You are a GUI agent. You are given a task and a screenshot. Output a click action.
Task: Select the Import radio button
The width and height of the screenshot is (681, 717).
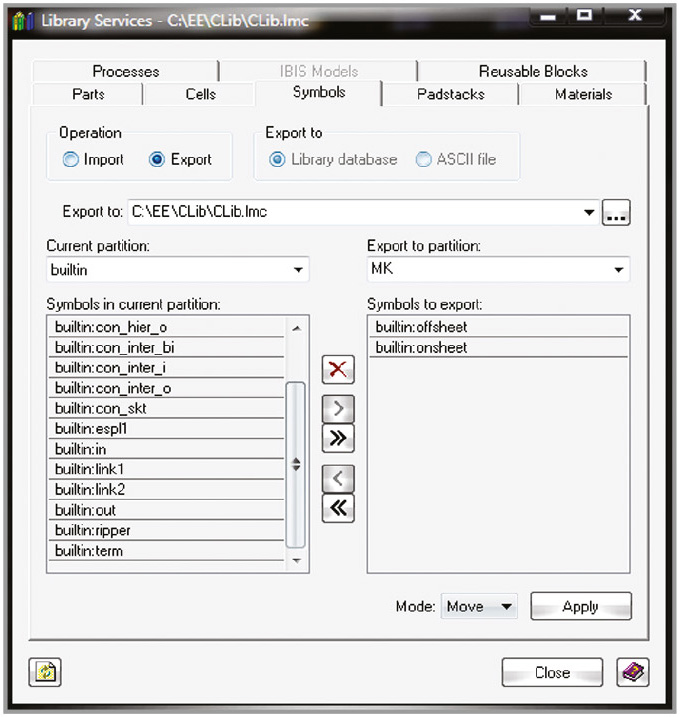[x=70, y=159]
